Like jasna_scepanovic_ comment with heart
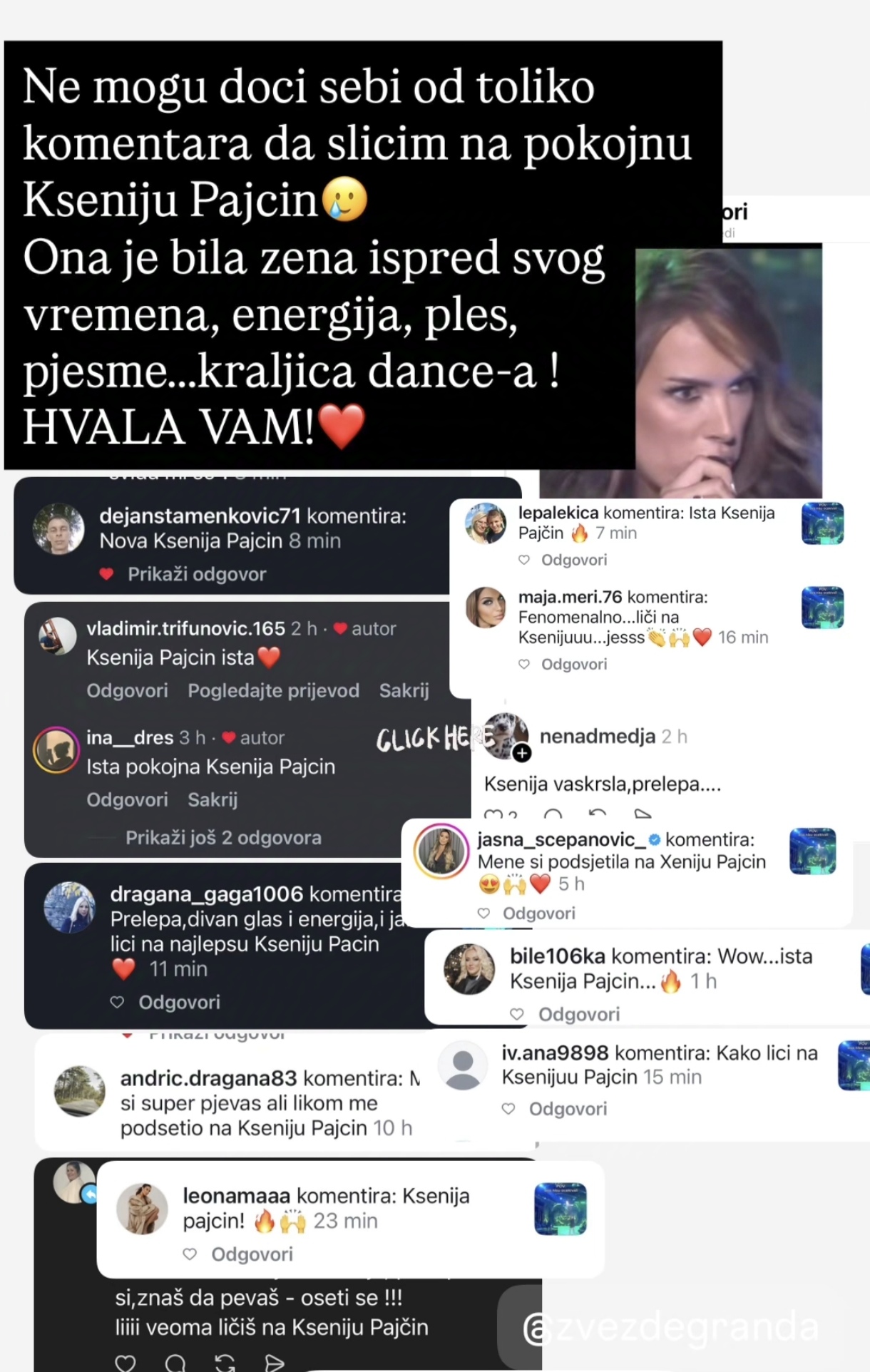The height and width of the screenshot is (1372, 870). [483, 913]
